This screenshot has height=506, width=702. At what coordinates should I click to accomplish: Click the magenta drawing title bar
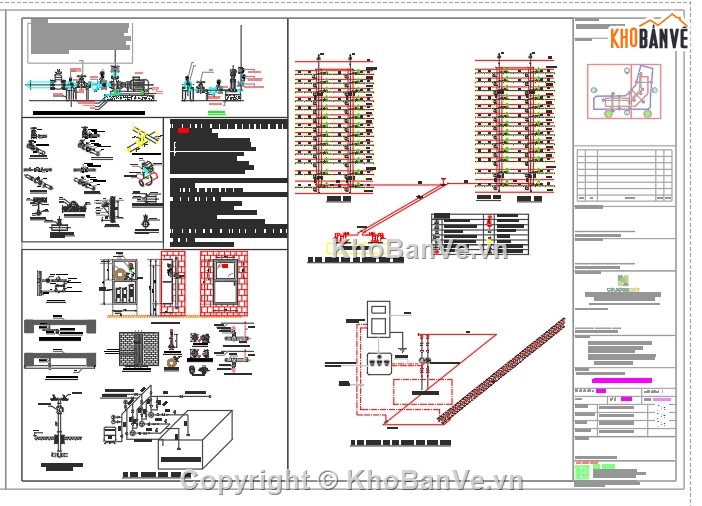coord(622,381)
